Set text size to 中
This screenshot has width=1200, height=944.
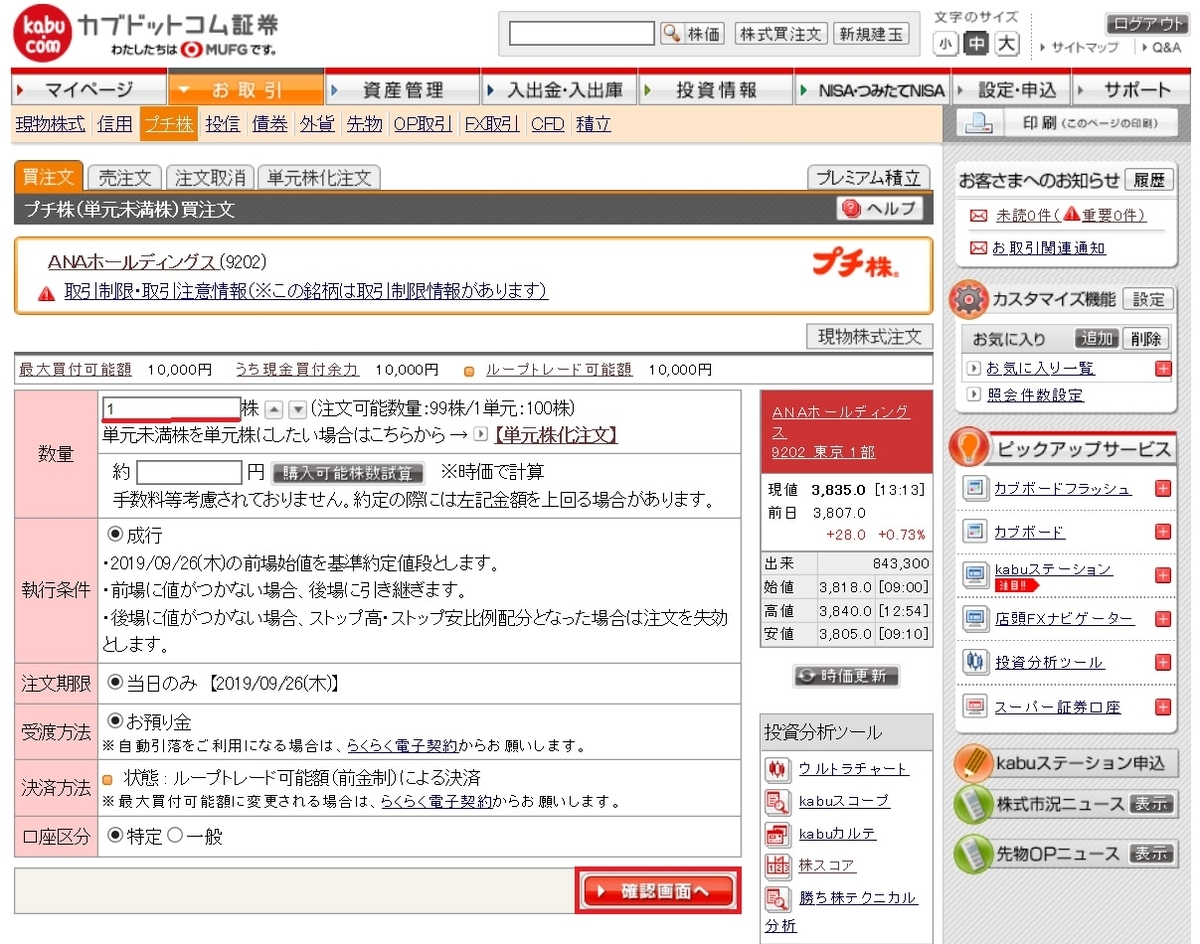[x=975, y=44]
